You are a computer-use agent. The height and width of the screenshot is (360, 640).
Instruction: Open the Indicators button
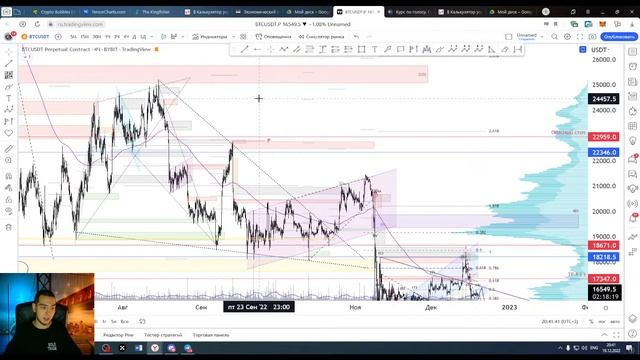(x=210, y=37)
